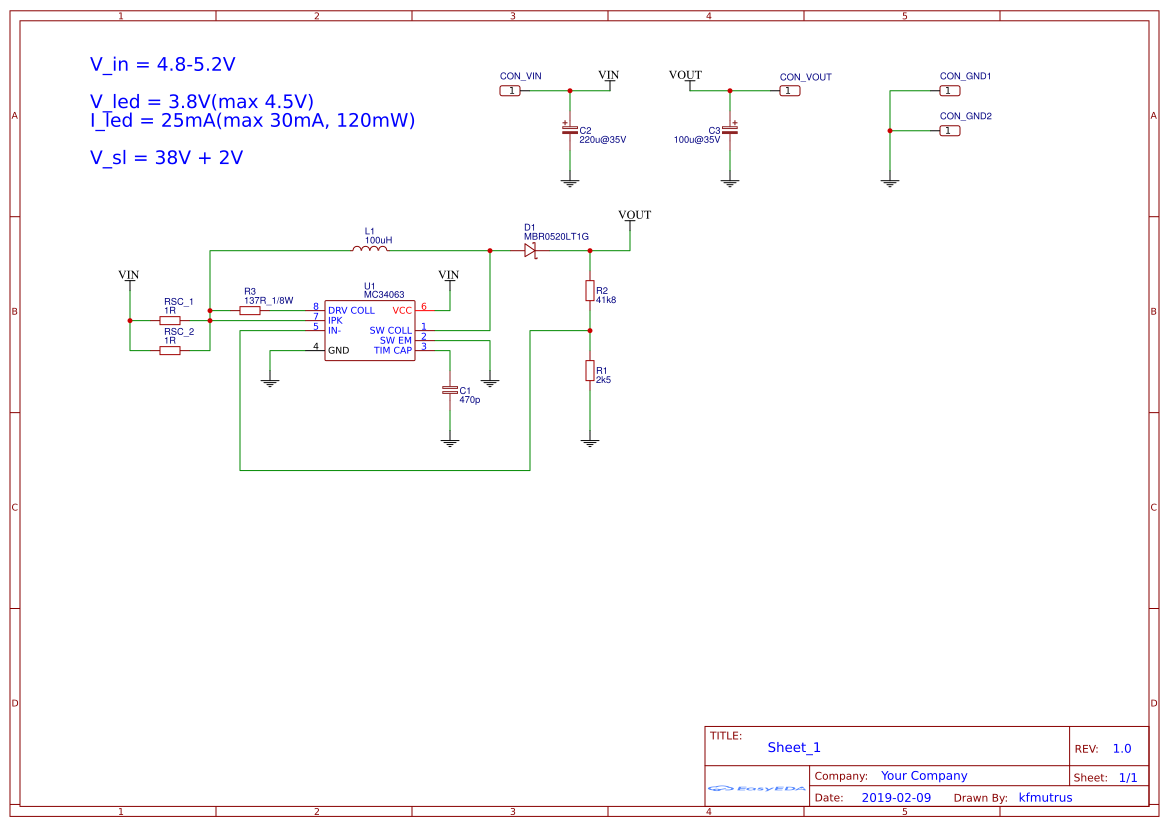Click the red VCC pin label

402,311
